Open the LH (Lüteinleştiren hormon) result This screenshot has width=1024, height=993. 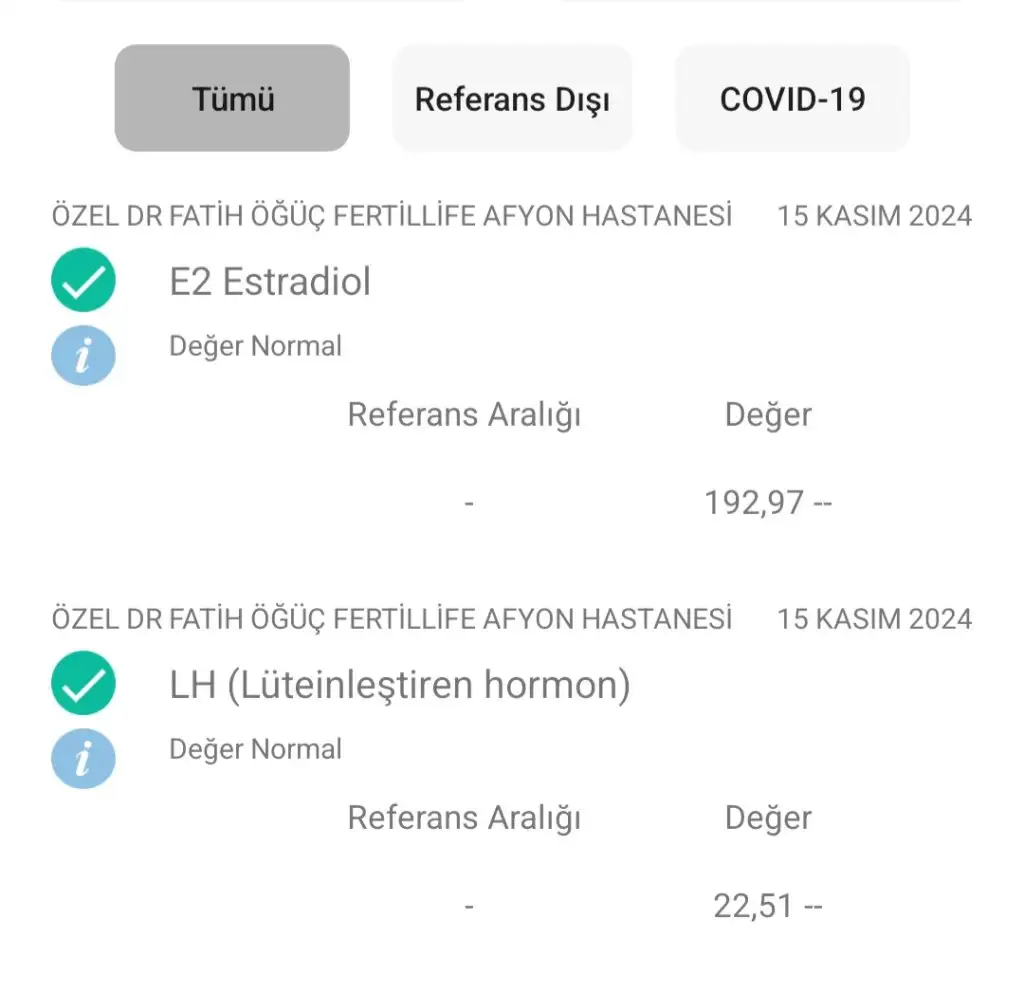click(x=400, y=685)
